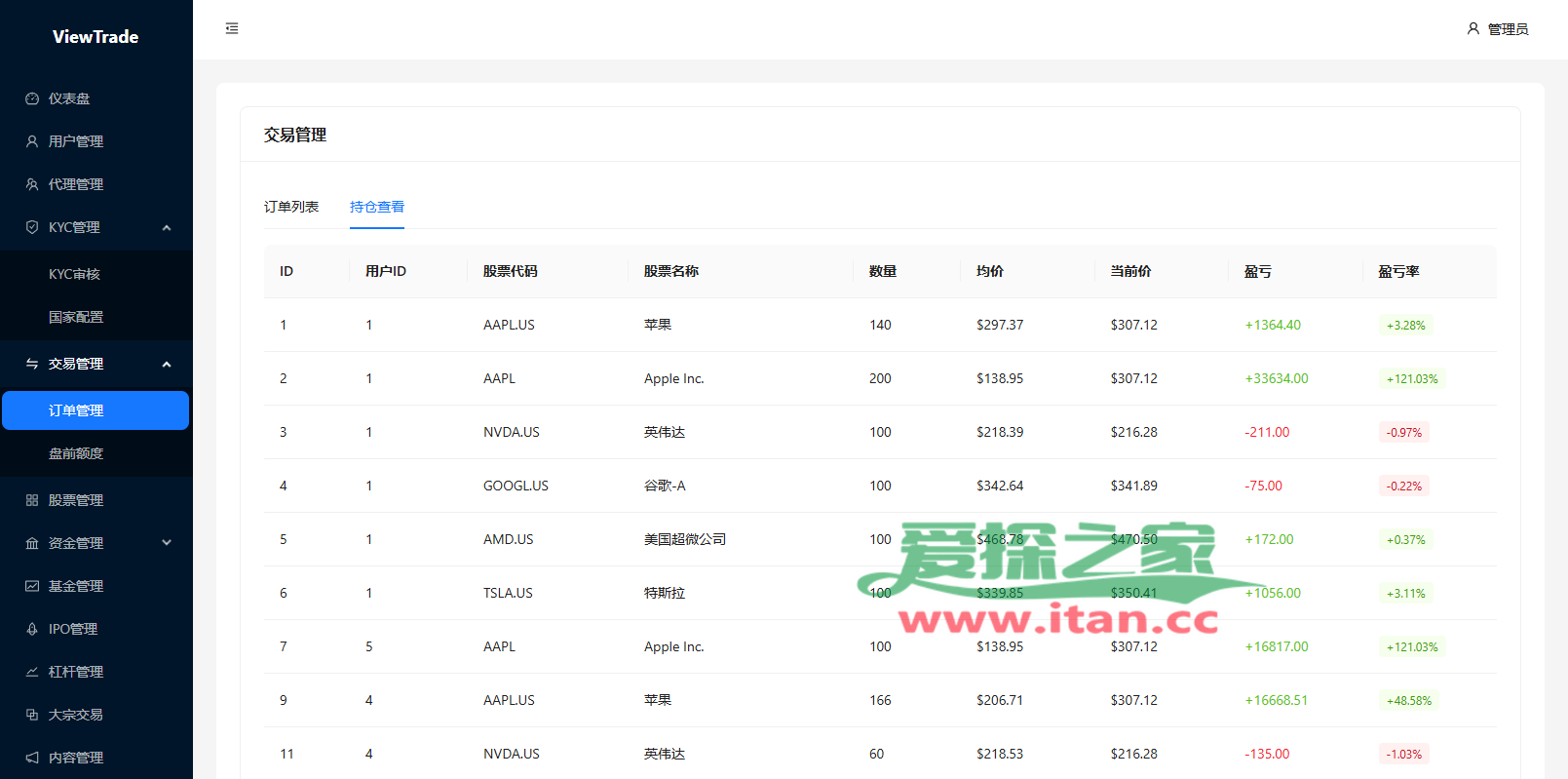The height and width of the screenshot is (779, 1568).
Task: Click the 特斯拉 stock name
Action: click(x=665, y=593)
